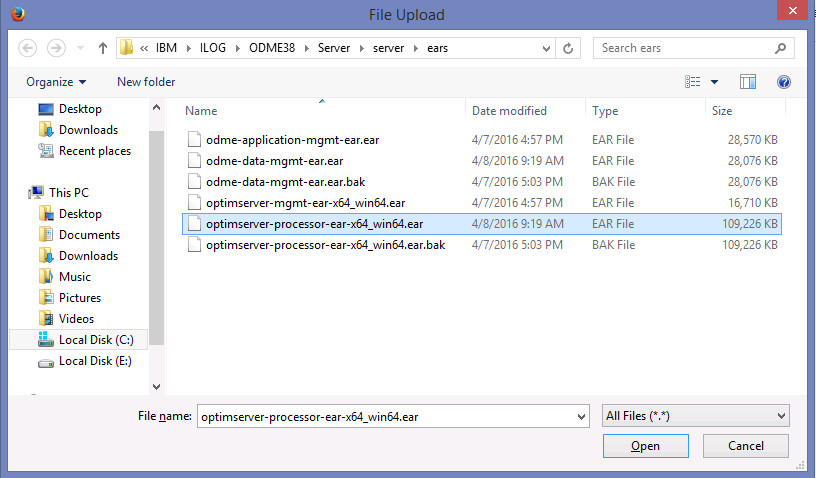Select Desktop under This PC
Image resolution: width=816 pixels, height=478 pixels.
[80, 214]
